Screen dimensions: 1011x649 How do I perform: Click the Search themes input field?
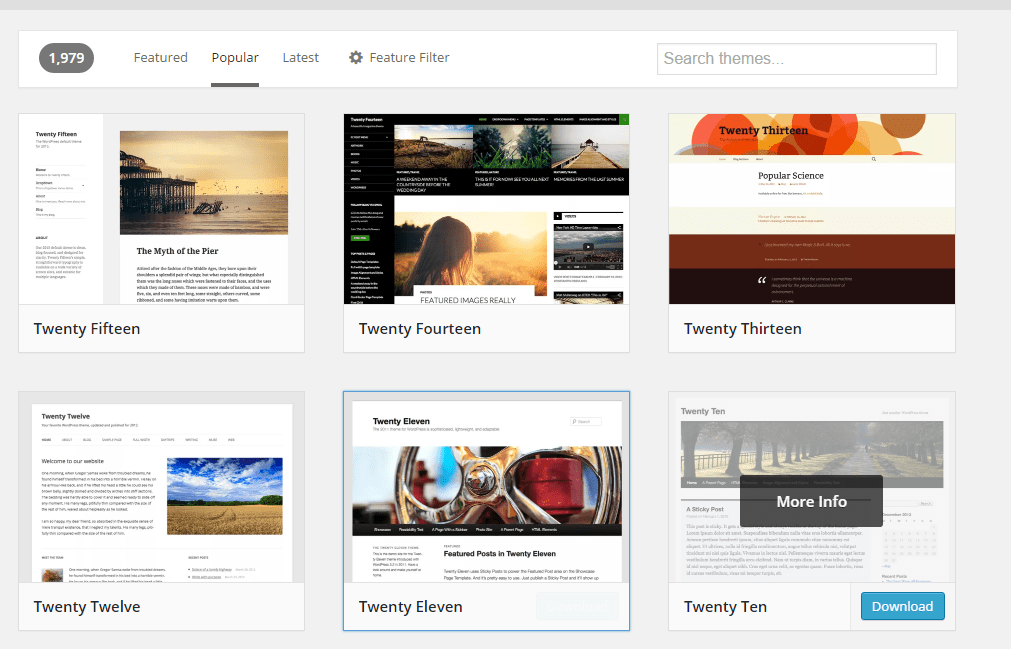[x=797, y=59]
